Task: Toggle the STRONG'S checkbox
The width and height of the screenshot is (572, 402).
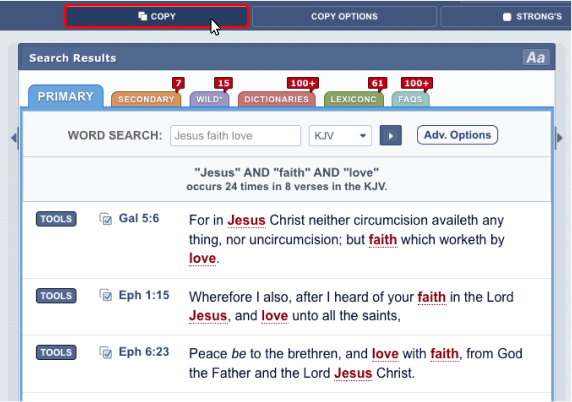Action: (x=507, y=17)
